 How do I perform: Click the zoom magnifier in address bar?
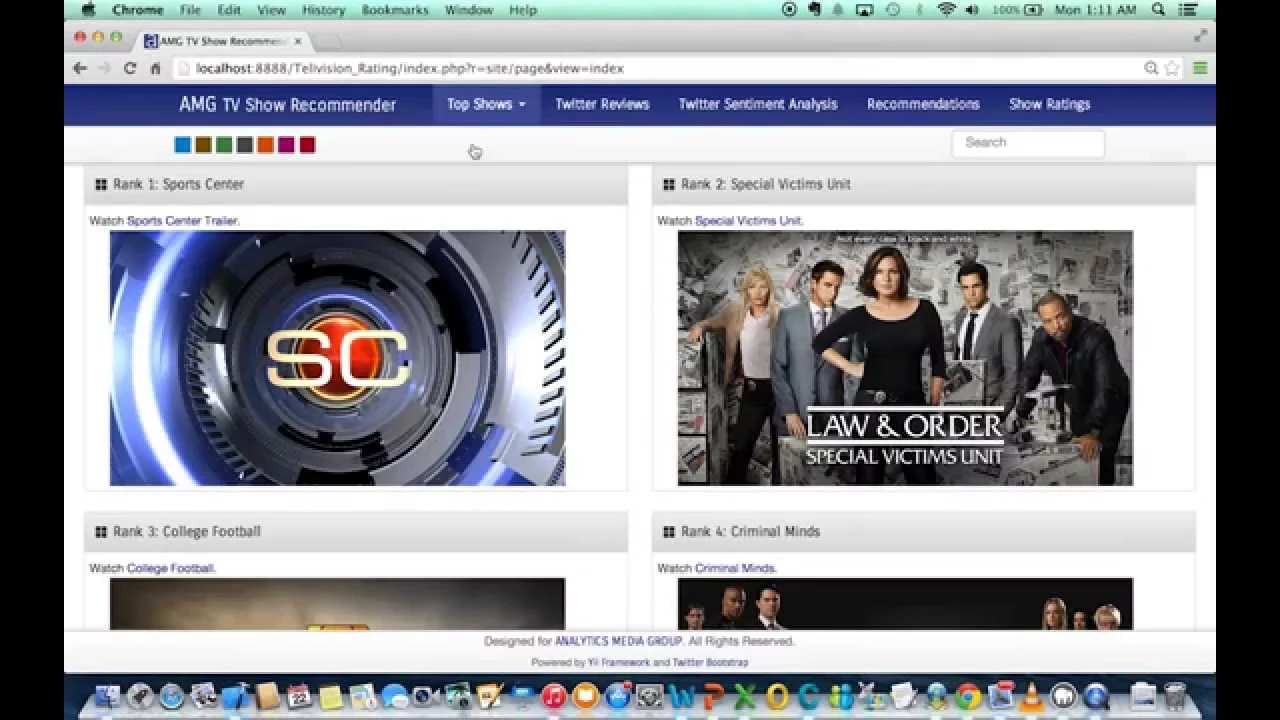[x=1151, y=68]
